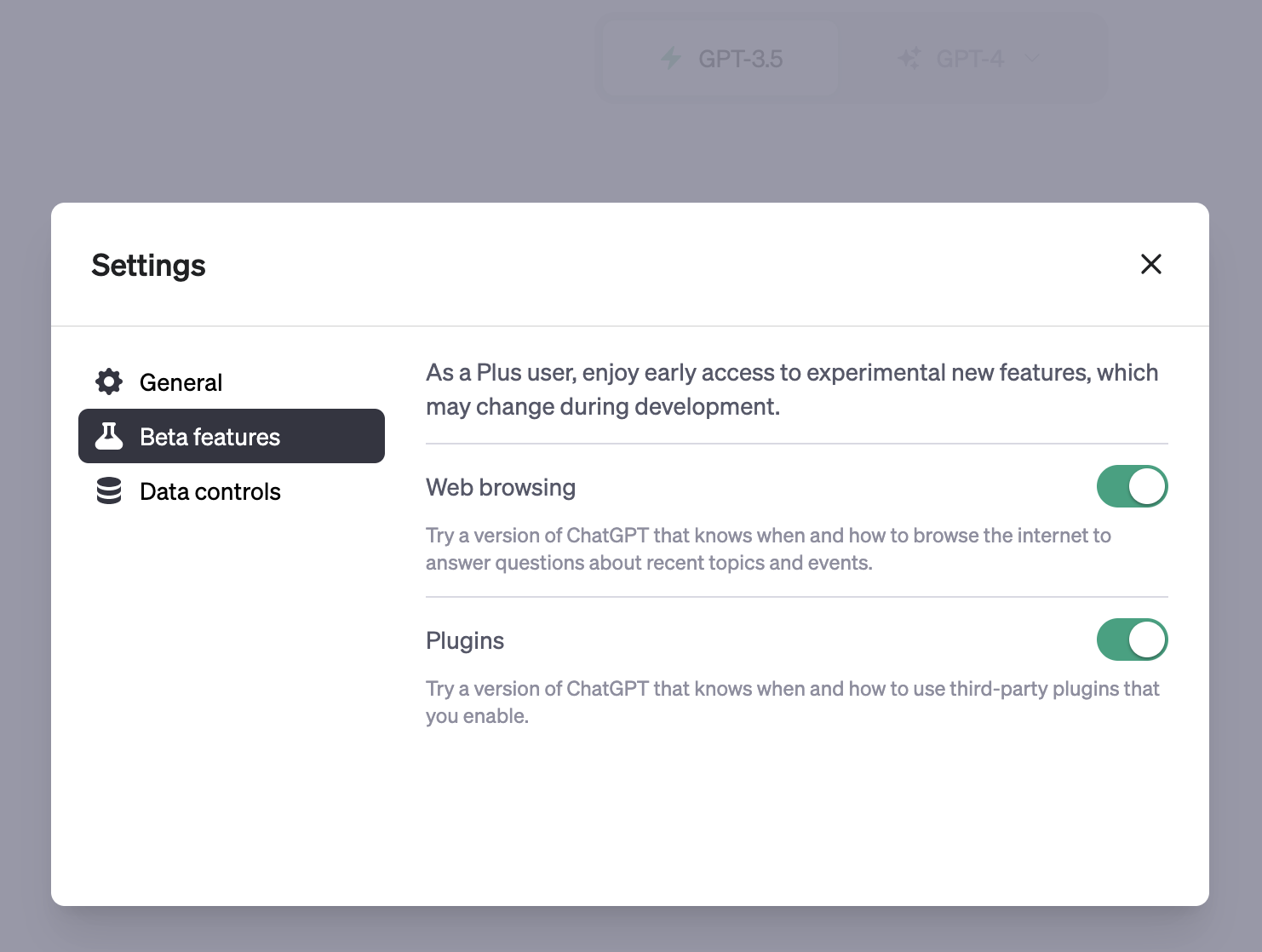1262x952 pixels.
Task: Choose the GPT-3.5 model label
Action: tap(740, 59)
